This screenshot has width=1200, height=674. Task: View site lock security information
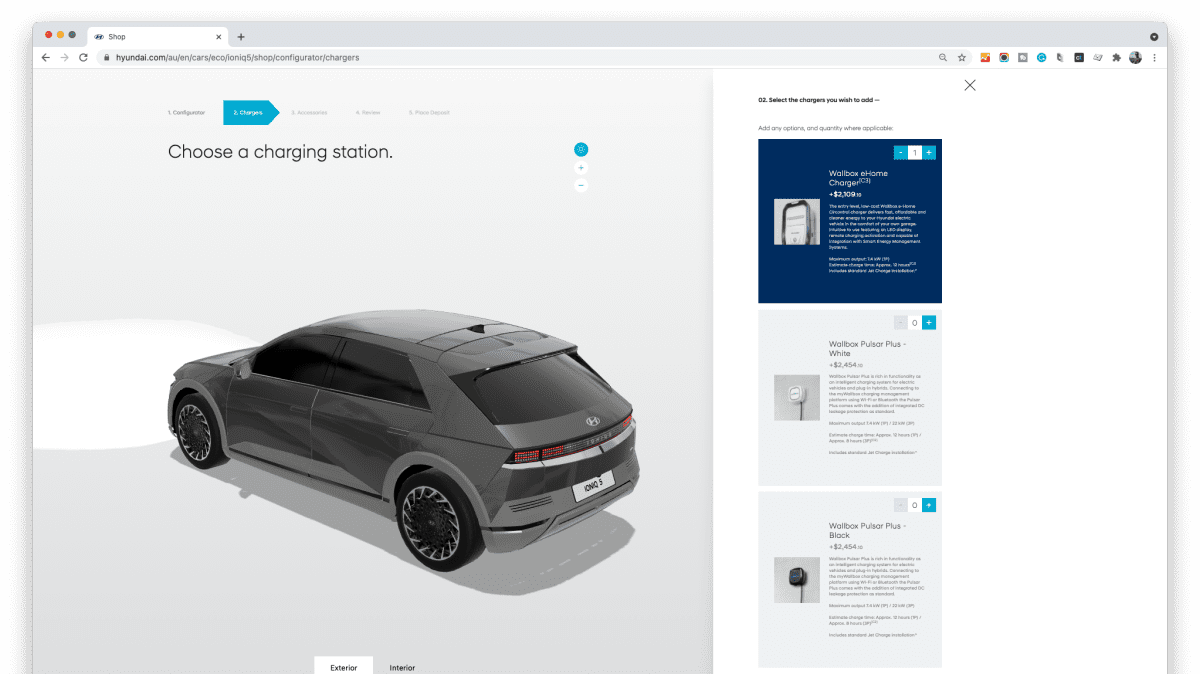[106, 57]
